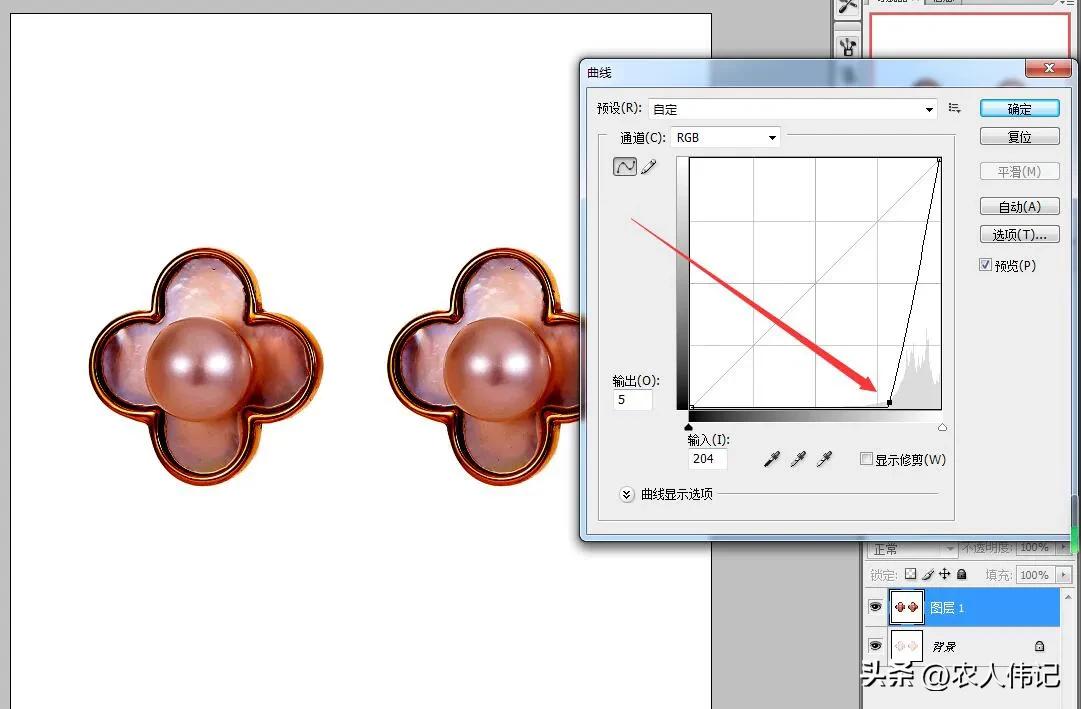The image size is (1081, 709).
Task: Click the 自动(A) auto button
Action: tap(1019, 207)
